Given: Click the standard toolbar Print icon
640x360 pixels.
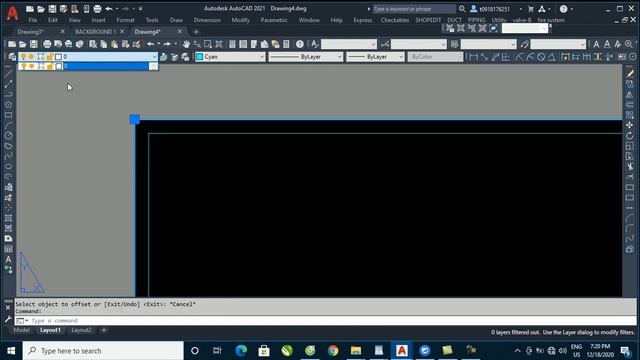Looking at the screenshot, I should pos(47,44).
